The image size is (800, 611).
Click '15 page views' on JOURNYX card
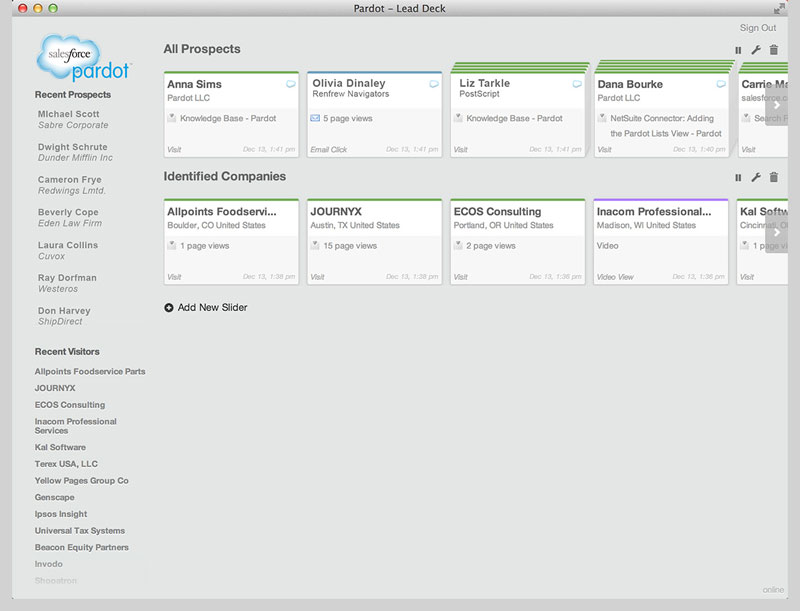coord(350,246)
